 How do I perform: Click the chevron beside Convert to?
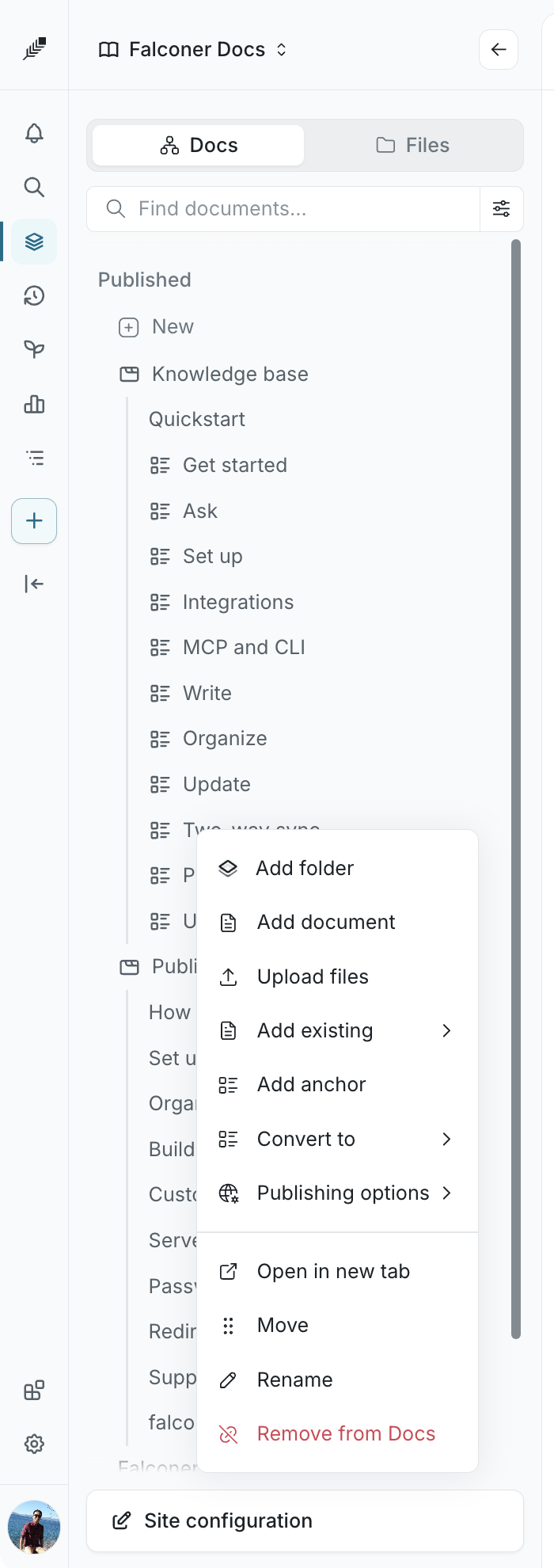coord(446,1139)
